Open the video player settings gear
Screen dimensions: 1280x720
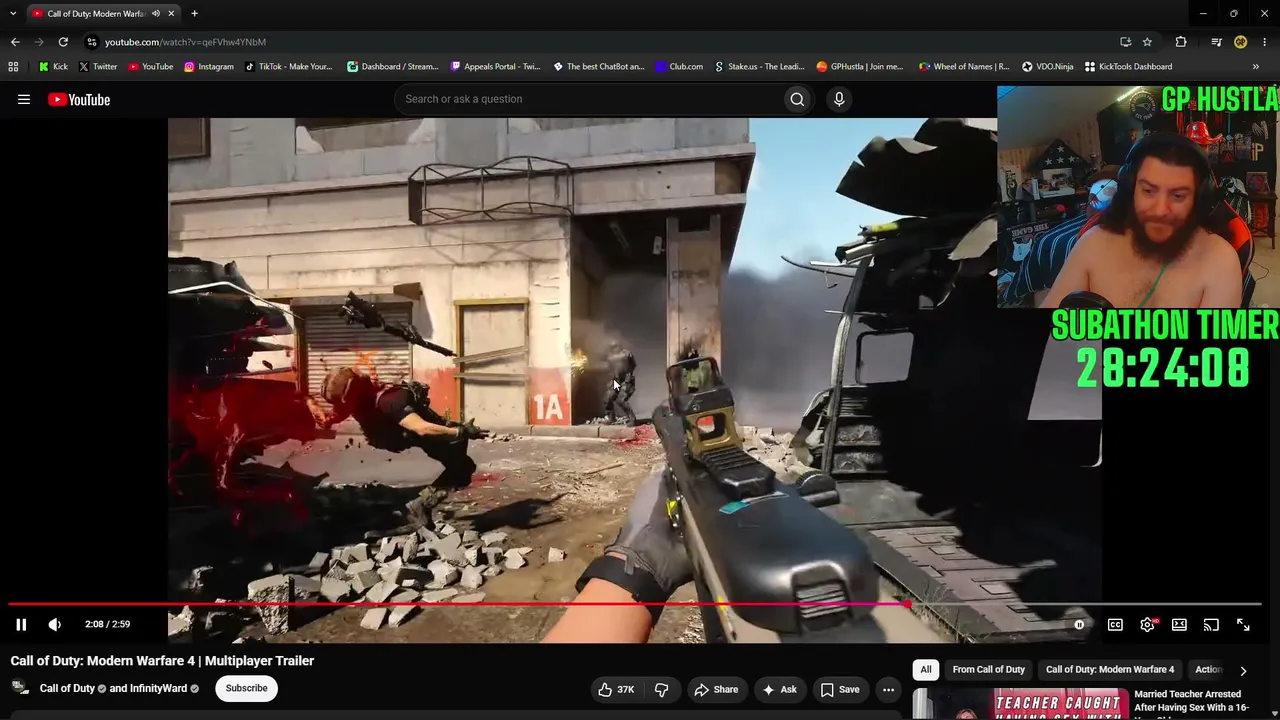coord(1148,625)
